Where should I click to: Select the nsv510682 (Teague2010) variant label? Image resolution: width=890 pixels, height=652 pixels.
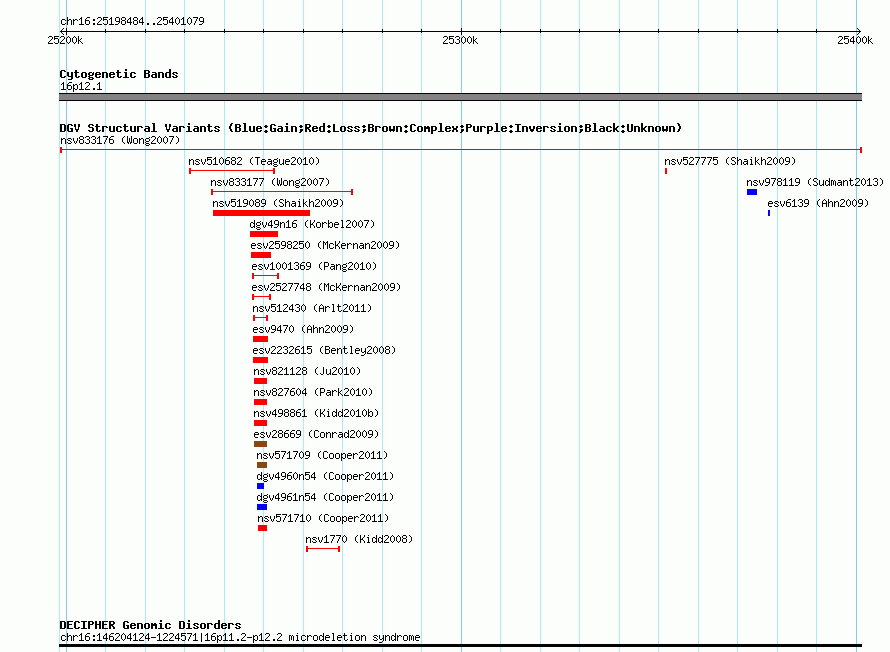pyautogui.click(x=254, y=161)
